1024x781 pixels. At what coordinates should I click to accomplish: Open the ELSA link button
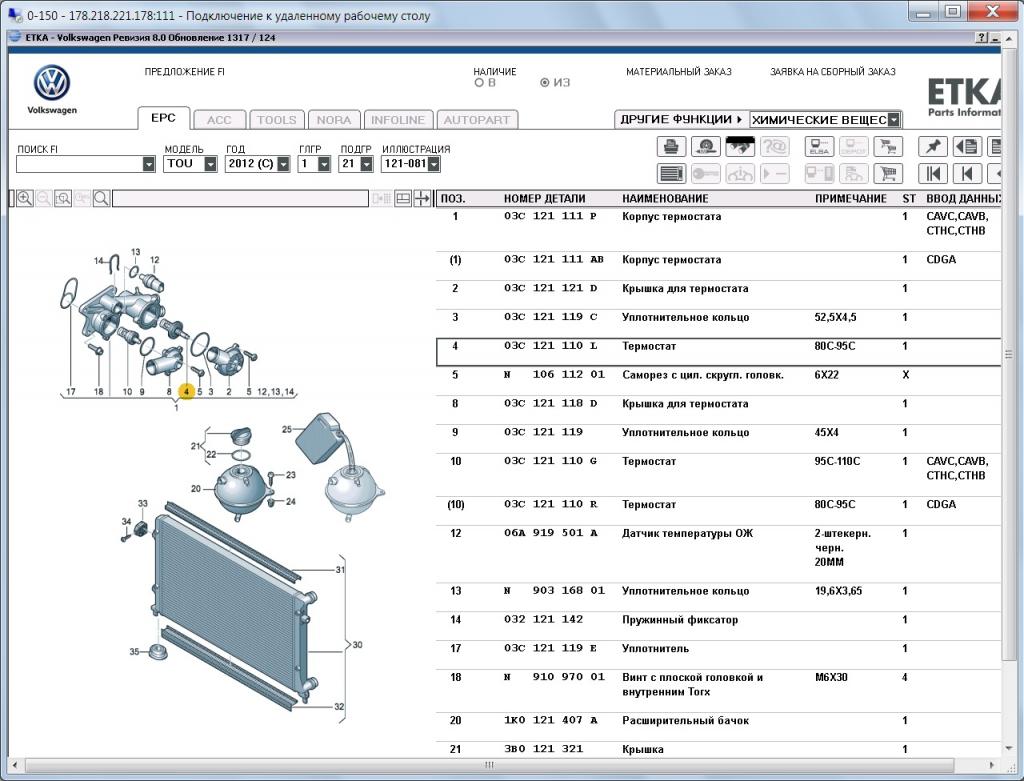pyautogui.click(x=819, y=147)
